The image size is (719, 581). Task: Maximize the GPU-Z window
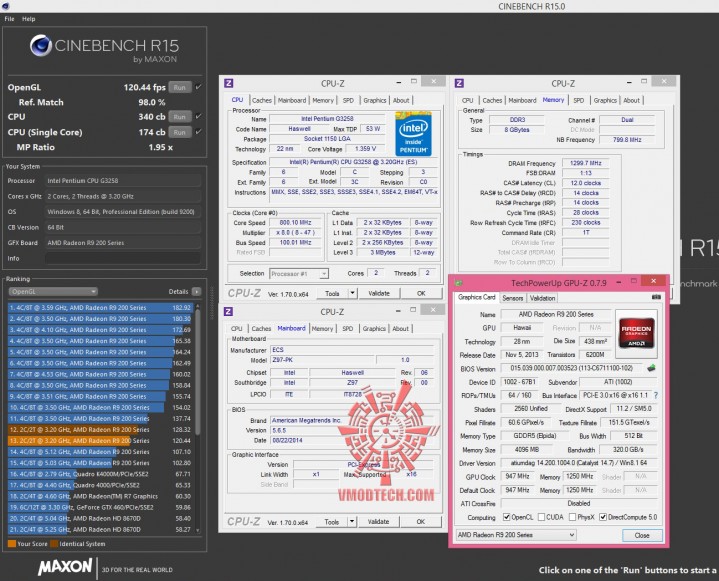point(635,280)
